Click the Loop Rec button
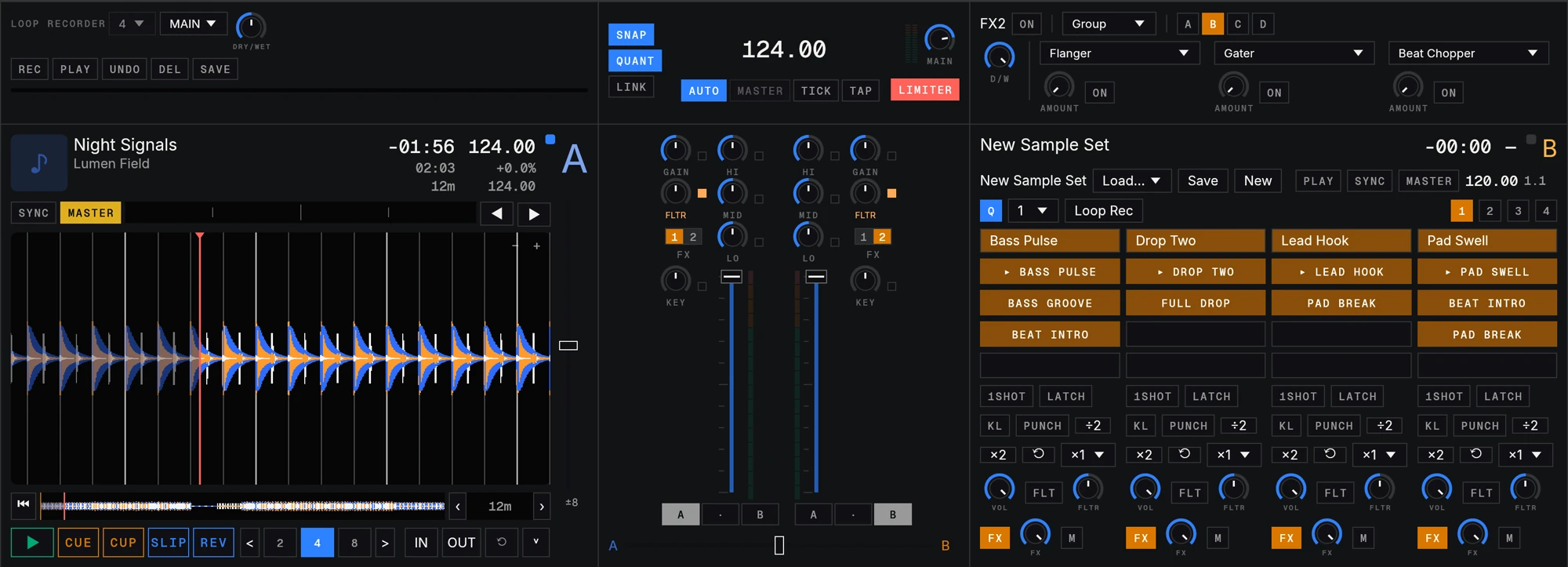The image size is (1568, 567). pos(1103,211)
